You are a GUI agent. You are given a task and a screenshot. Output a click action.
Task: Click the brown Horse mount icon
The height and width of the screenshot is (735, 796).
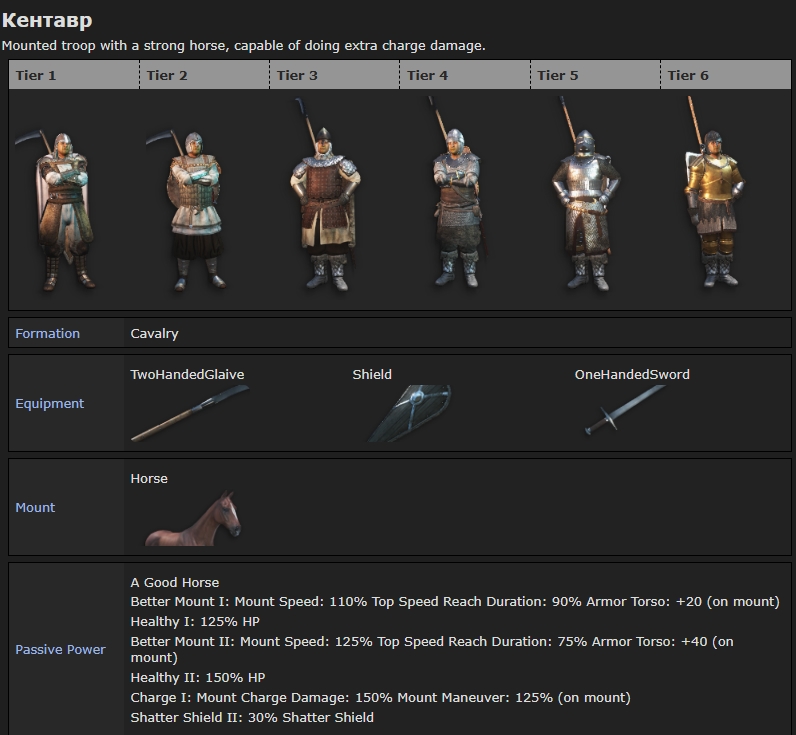tap(193, 518)
